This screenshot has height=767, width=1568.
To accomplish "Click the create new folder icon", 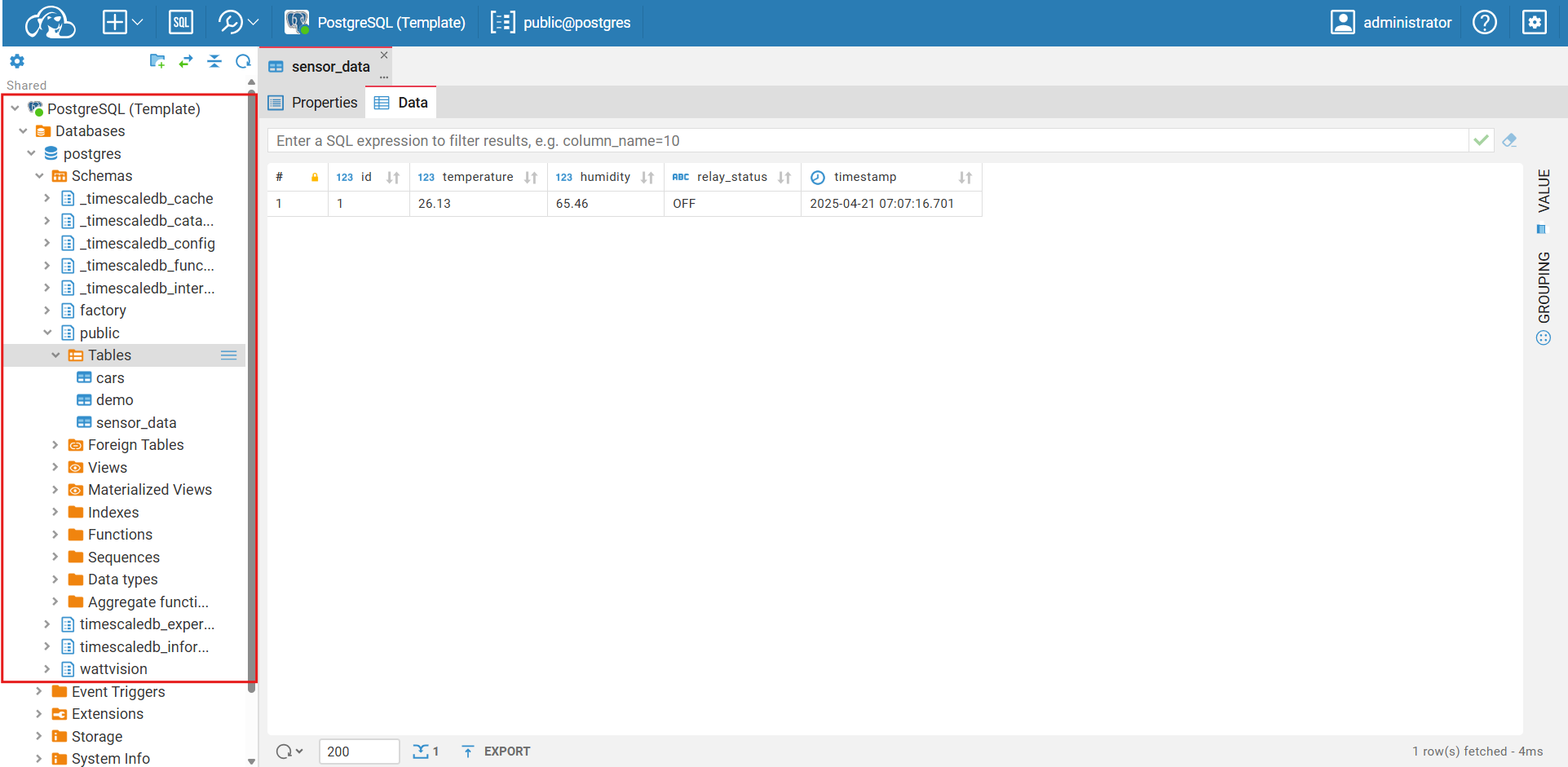I will tap(157, 61).
